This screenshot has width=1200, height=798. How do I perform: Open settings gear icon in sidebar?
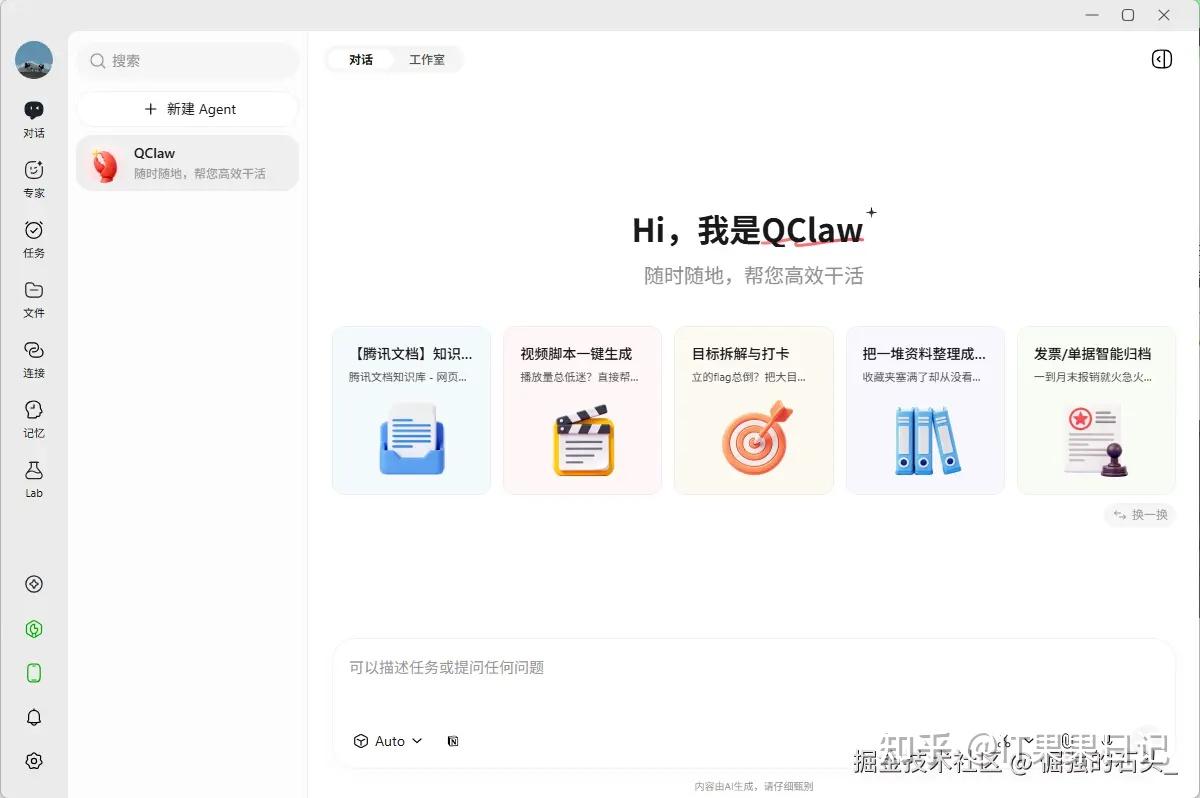34,761
